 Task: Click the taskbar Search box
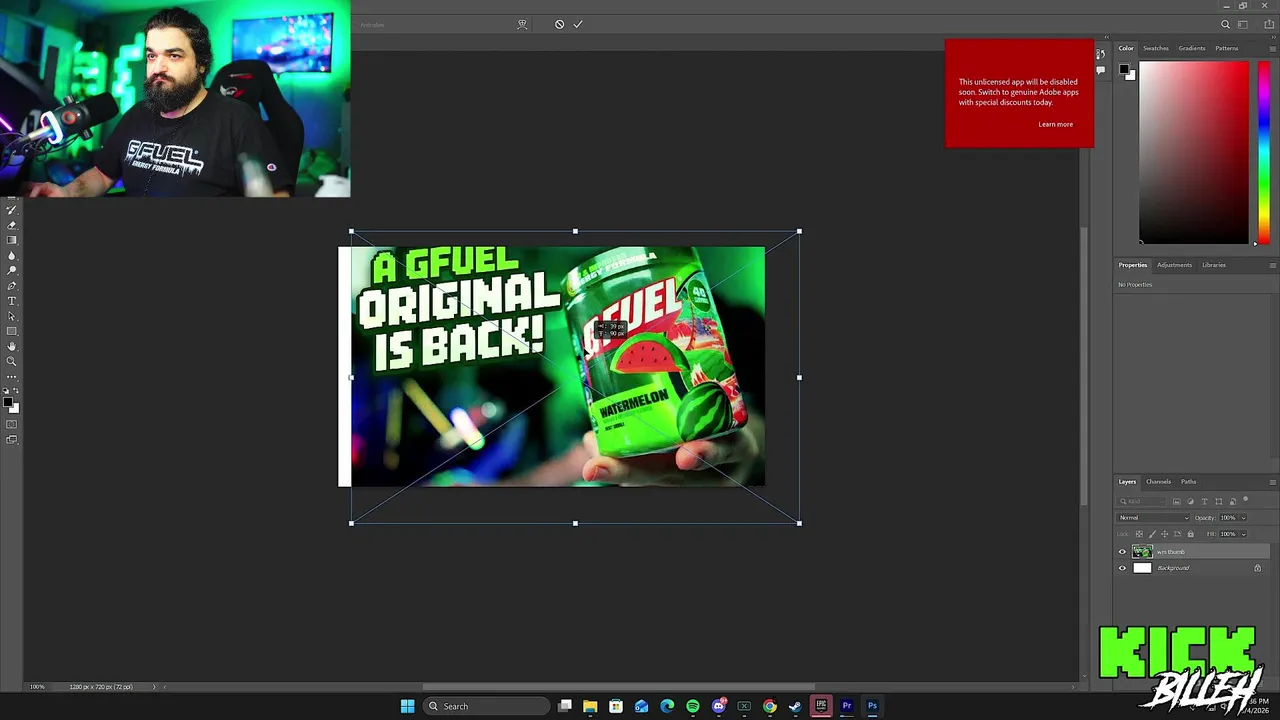click(485, 706)
